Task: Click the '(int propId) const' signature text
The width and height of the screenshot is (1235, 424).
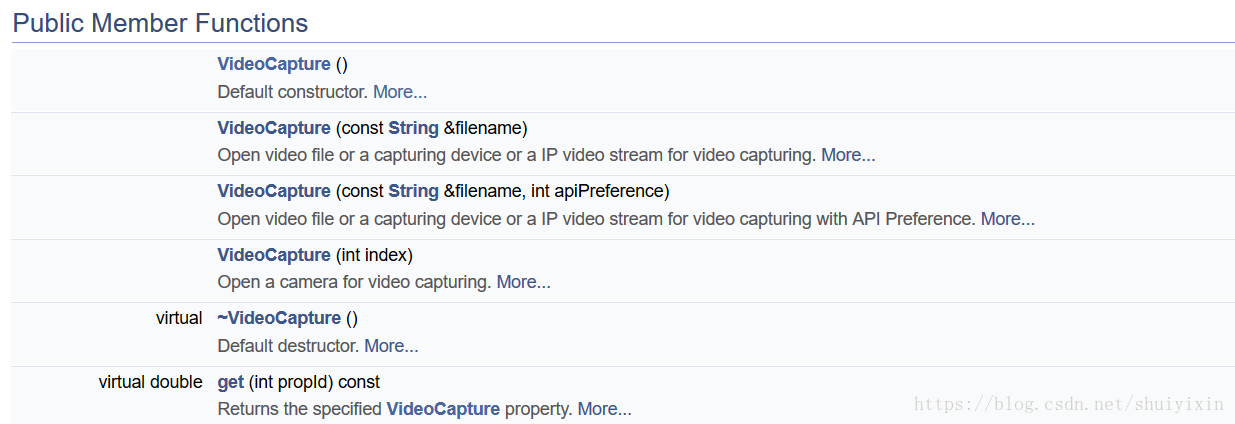Action: (314, 382)
